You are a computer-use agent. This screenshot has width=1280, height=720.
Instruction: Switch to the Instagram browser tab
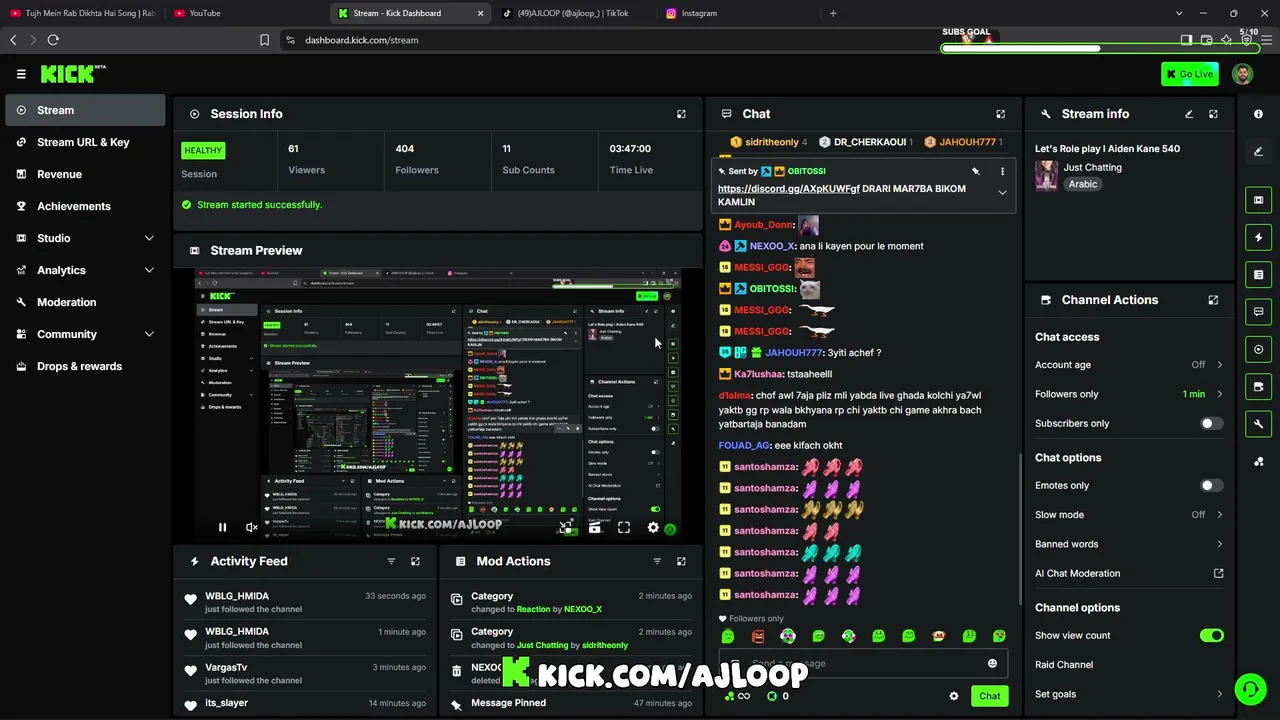tap(738, 13)
